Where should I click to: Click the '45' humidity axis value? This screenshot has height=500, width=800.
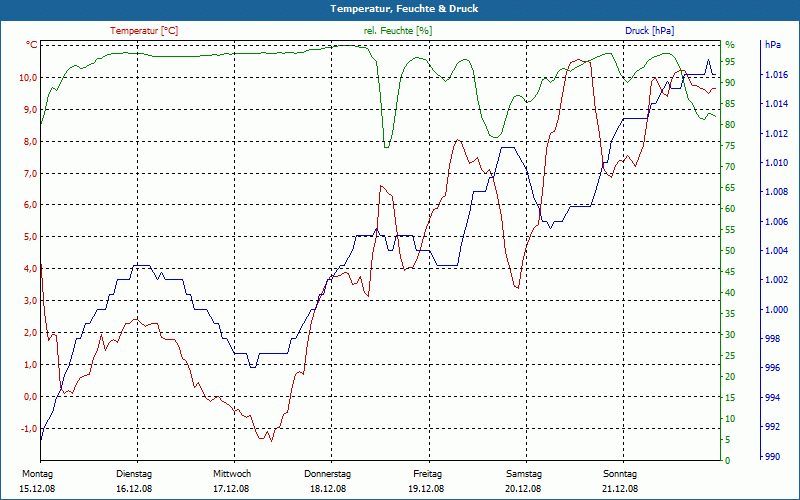coord(730,272)
